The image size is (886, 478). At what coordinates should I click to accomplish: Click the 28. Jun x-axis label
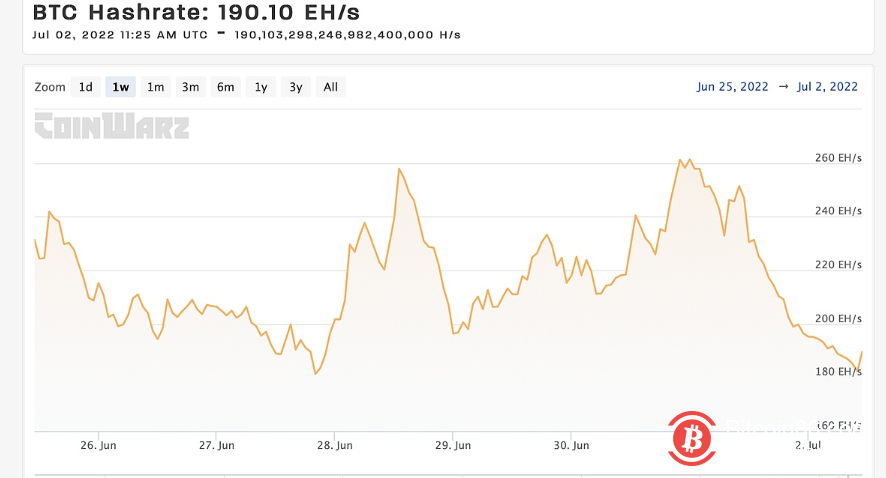335,445
